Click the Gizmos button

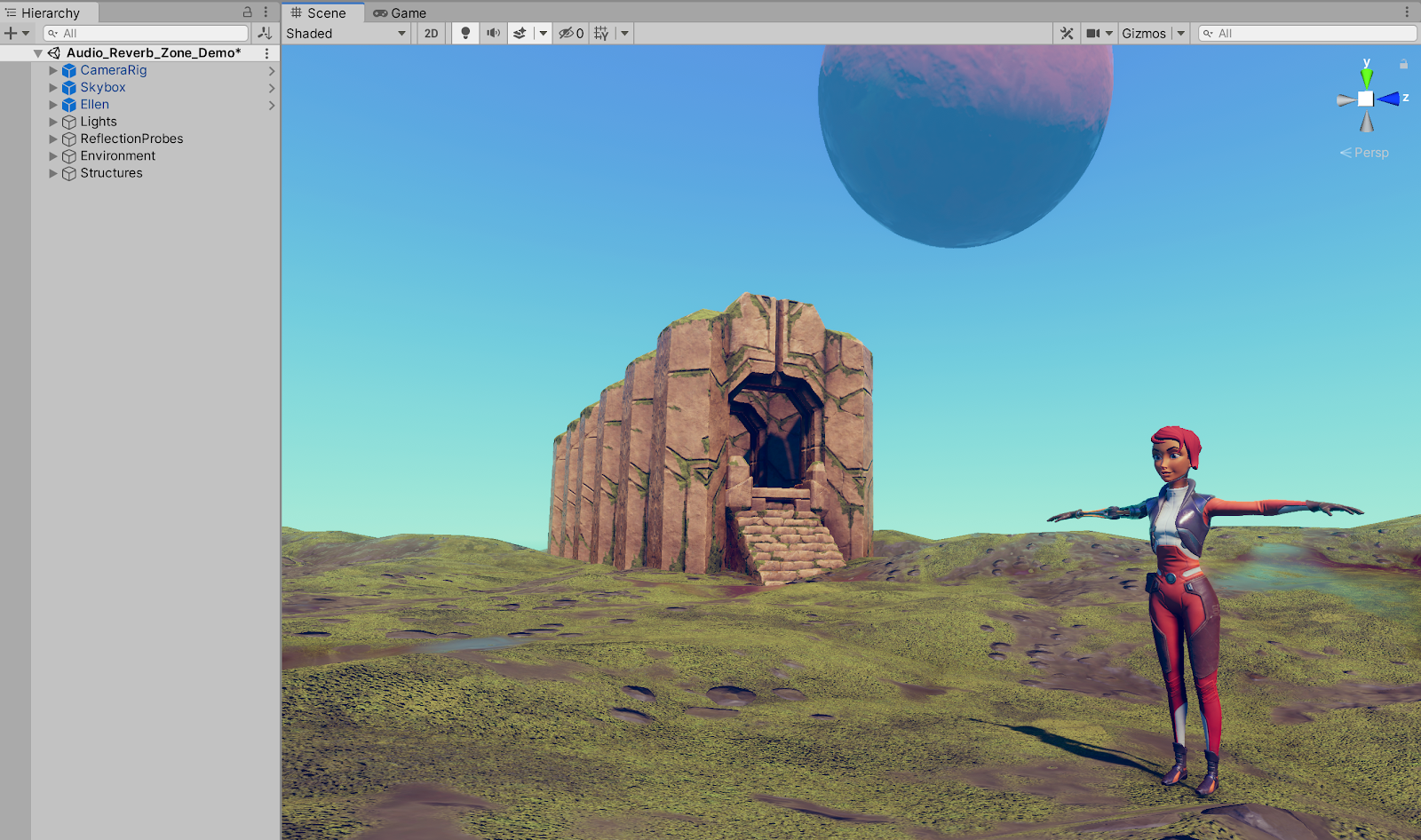tap(1143, 34)
